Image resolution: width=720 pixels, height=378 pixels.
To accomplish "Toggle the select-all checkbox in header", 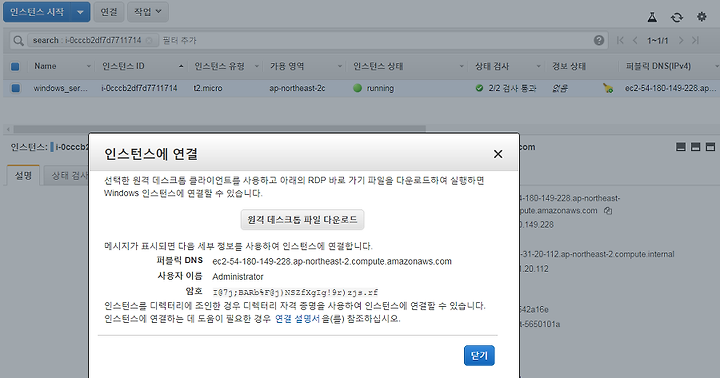I will [x=15, y=67].
